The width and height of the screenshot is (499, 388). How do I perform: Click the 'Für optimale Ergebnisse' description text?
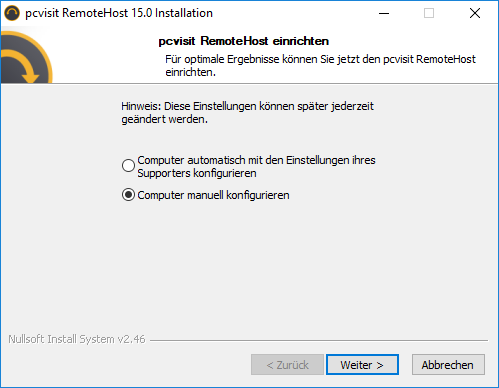pos(320,66)
